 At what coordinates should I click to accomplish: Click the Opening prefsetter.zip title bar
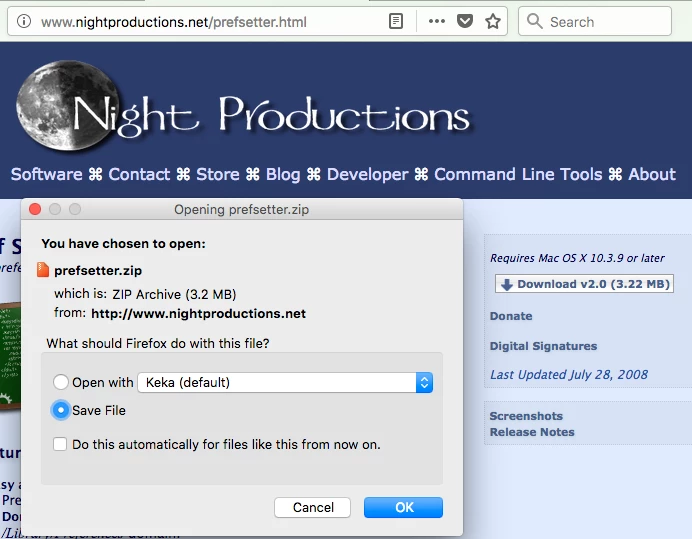pos(242,209)
